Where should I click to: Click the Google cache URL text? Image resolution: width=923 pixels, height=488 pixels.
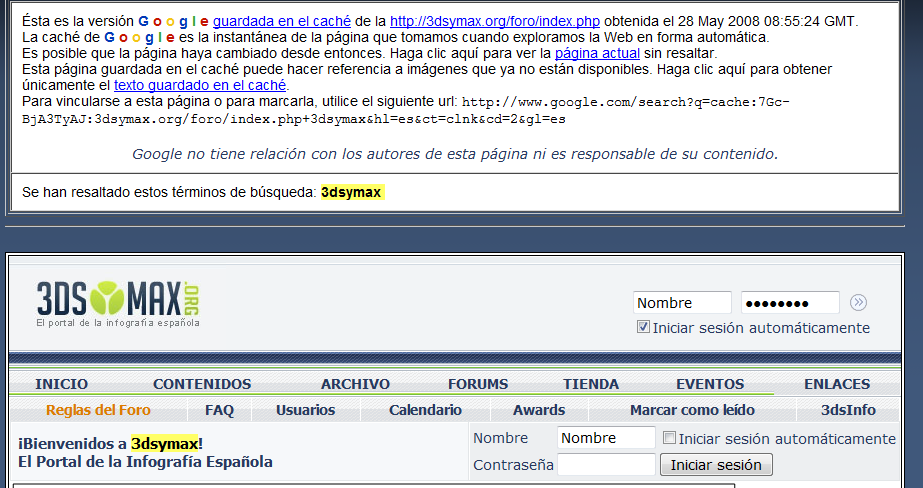[x=406, y=111]
